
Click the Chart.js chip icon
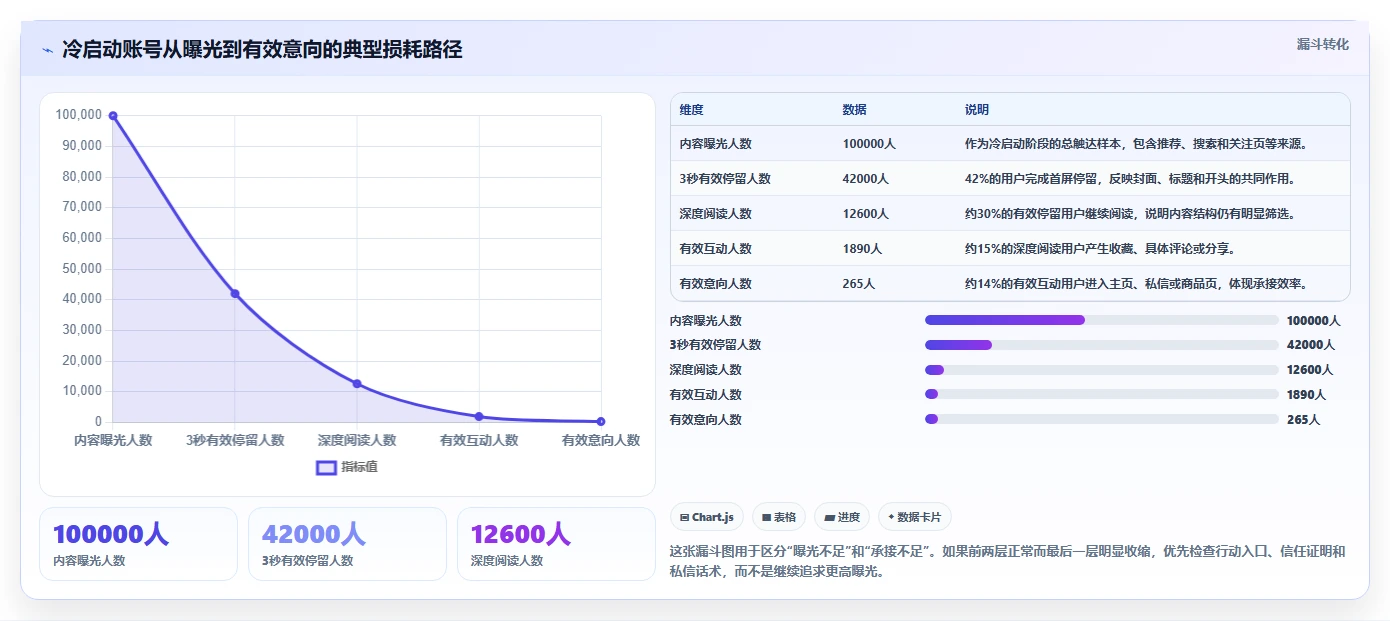684,517
